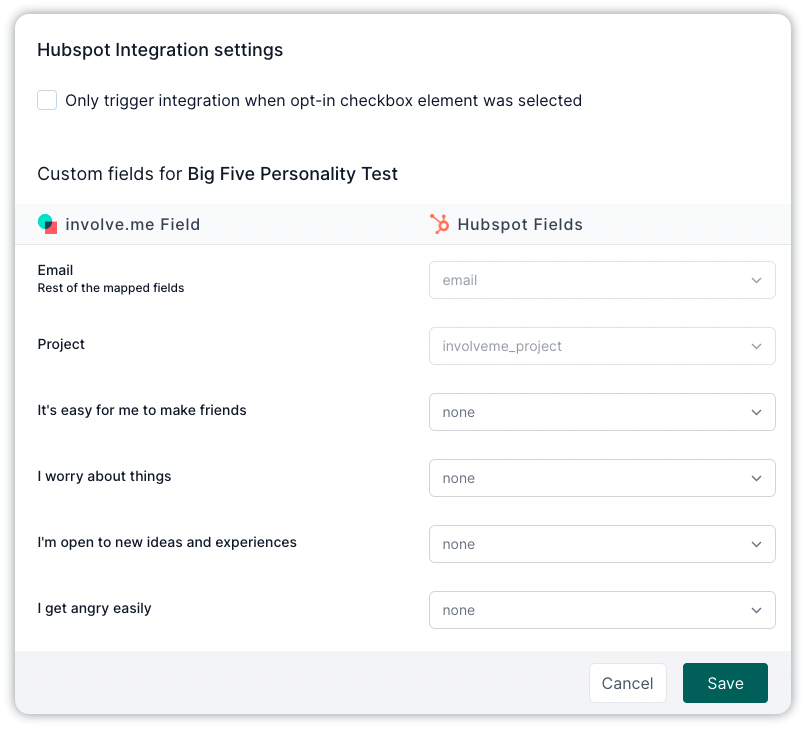The height and width of the screenshot is (730, 805).
Task: Open dropdown for "I'm open to new ideas and experiences"
Action: [602, 544]
